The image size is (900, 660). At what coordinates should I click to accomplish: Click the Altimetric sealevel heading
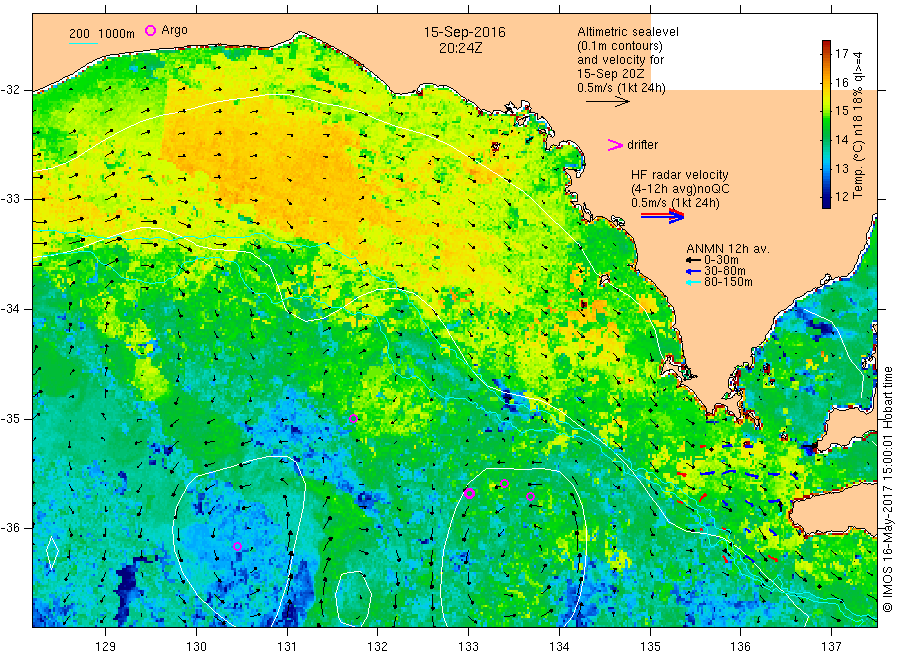tap(628, 32)
